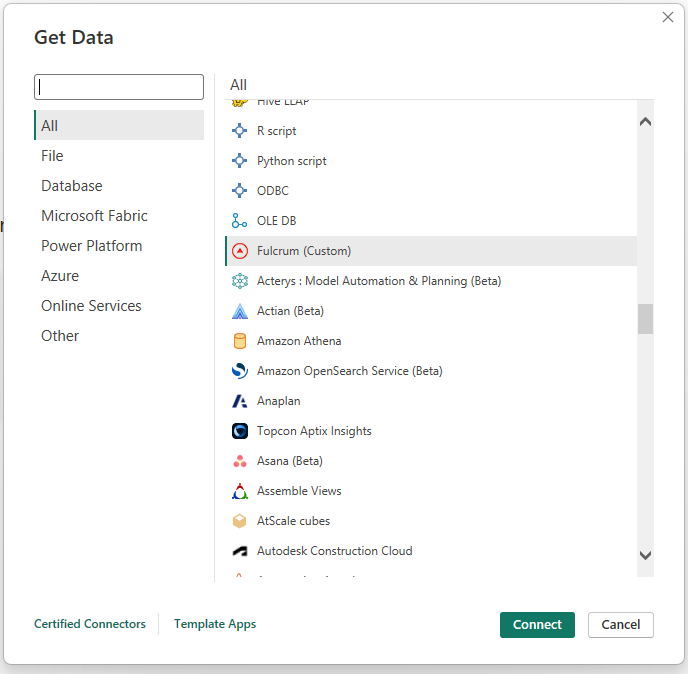This screenshot has width=688, height=674.
Task: Select 'Actian (Beta)' entry text
Action: click(x=290, y=311)
